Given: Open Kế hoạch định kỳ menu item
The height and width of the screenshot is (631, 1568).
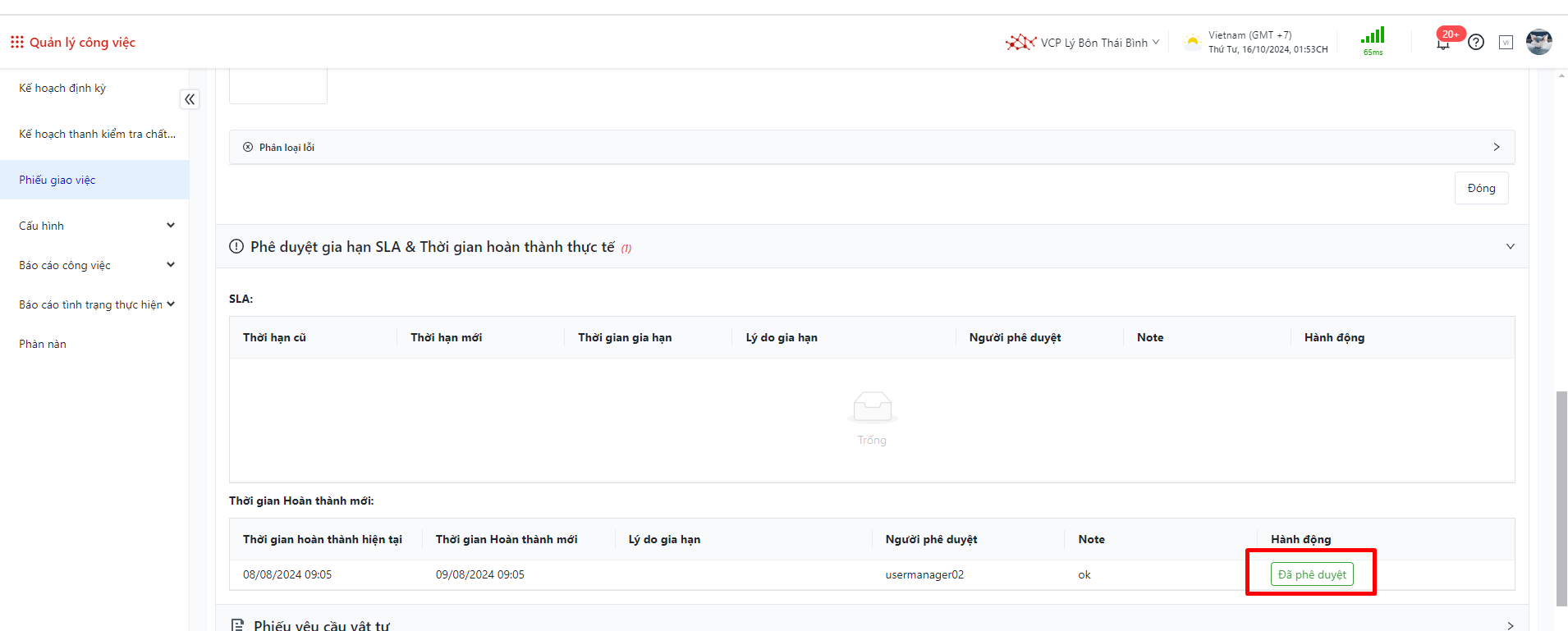Looking at the screenshot, I should pos(62,88).
